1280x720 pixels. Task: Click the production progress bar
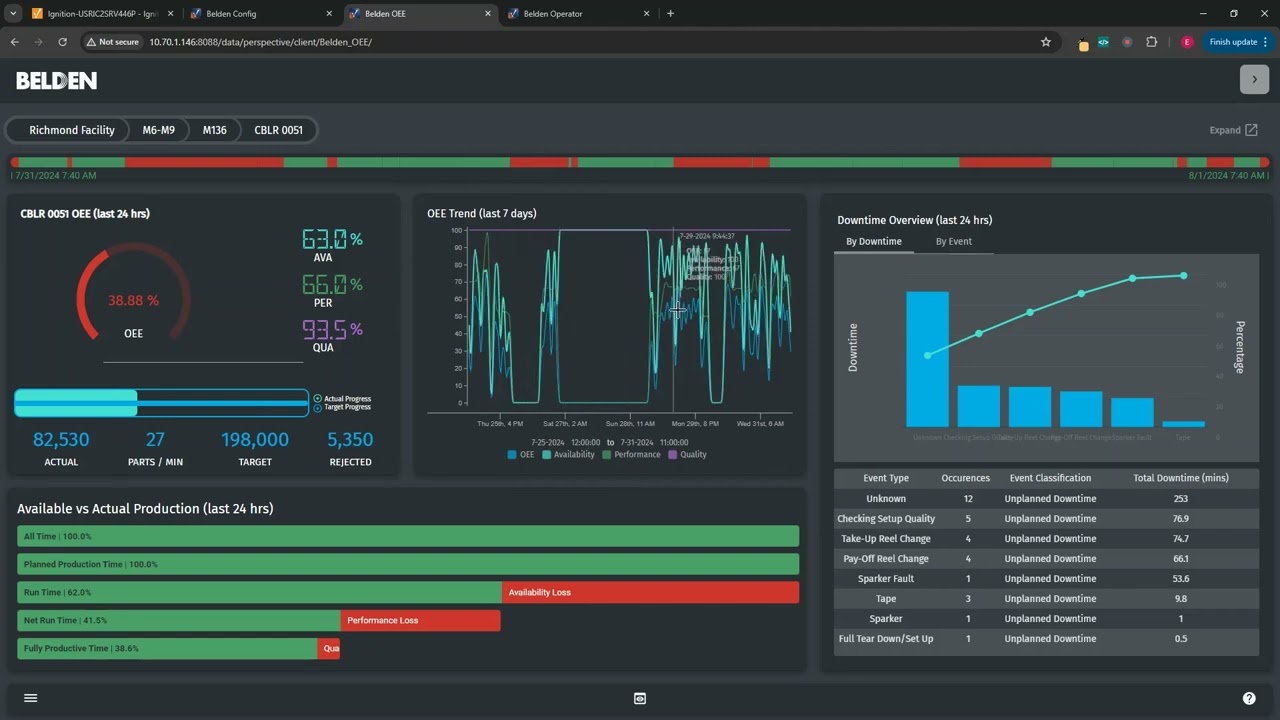point(161,403)
